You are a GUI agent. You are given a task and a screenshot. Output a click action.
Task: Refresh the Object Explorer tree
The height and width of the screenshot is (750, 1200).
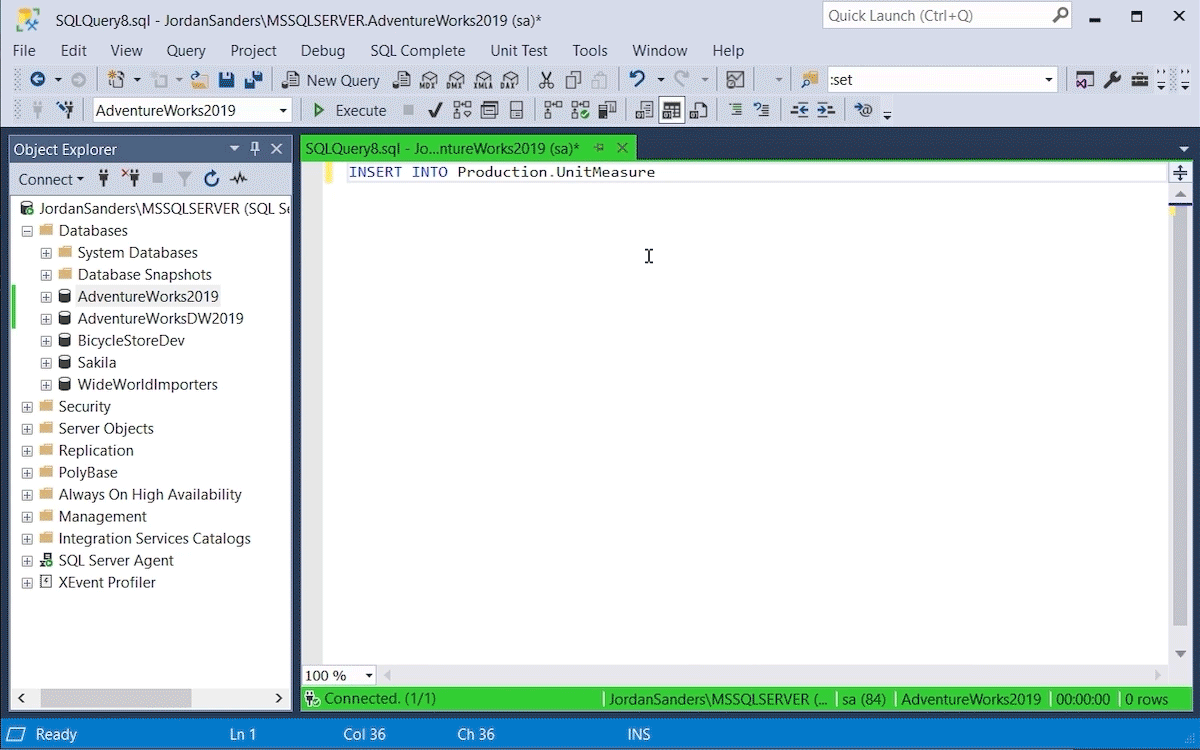coord(211,179)
